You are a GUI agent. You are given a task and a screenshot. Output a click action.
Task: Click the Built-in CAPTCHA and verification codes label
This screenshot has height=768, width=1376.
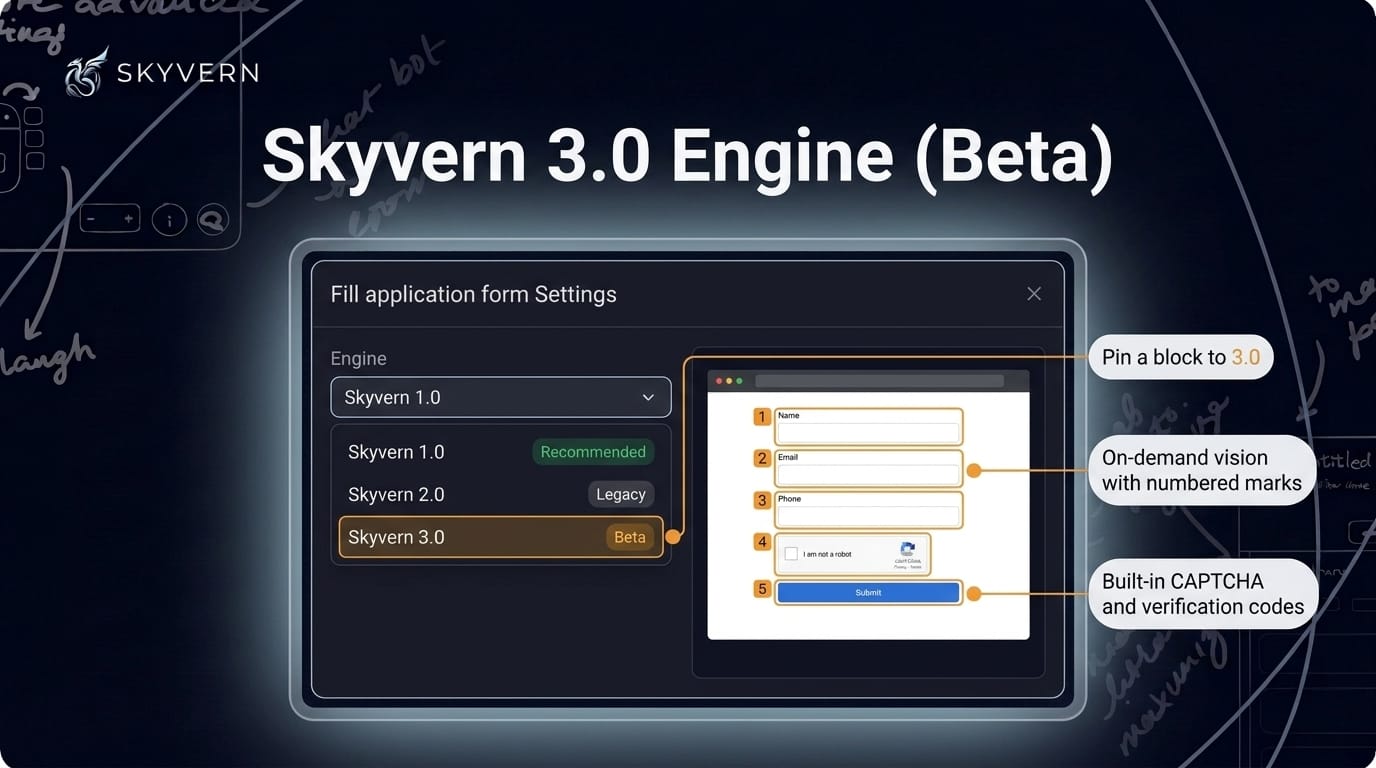coord(1203,594)
